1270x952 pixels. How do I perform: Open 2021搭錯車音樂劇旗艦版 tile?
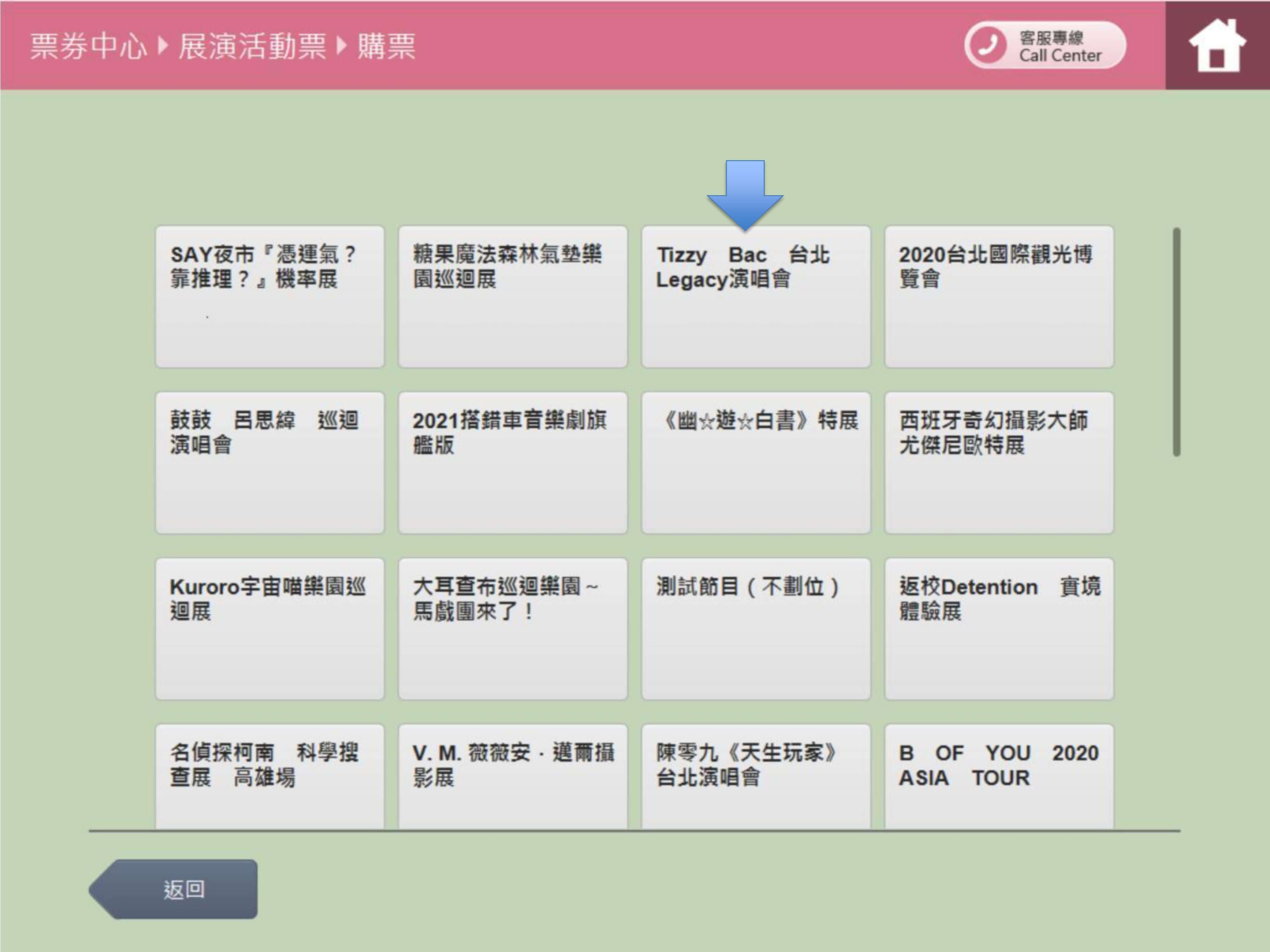click(513, 463)
